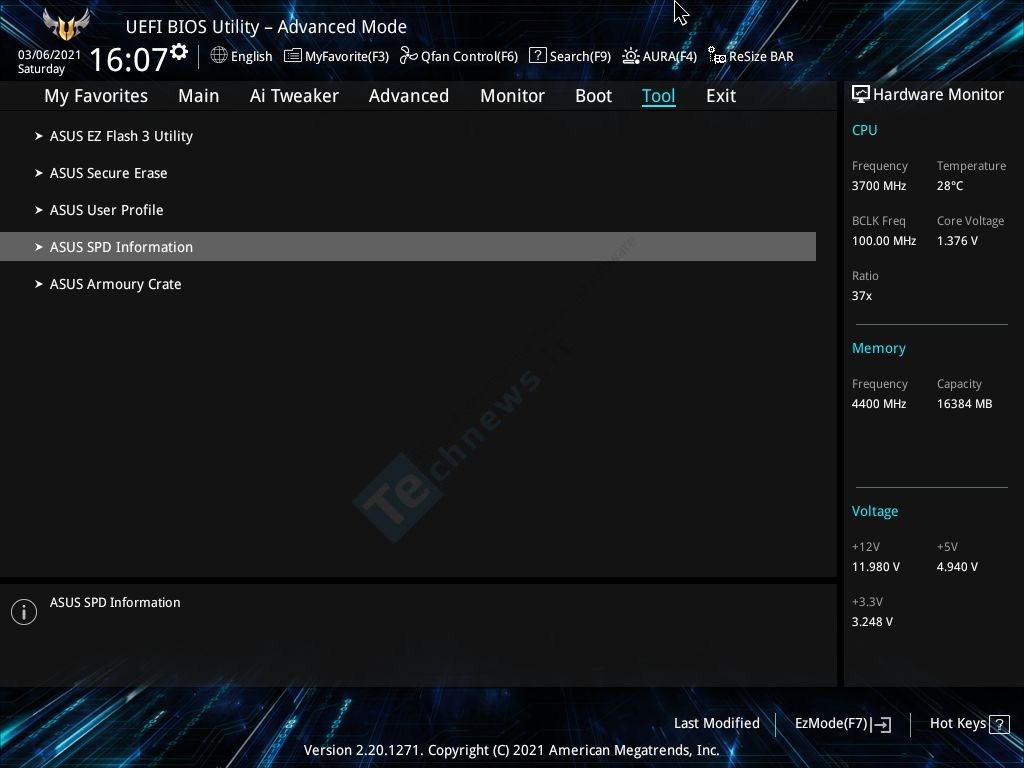The width and height of the screenshot is (1024, 768).
Task: Expand arrow beside ASUS EZ Flash 3 Utility
Action: pos(39,136)
